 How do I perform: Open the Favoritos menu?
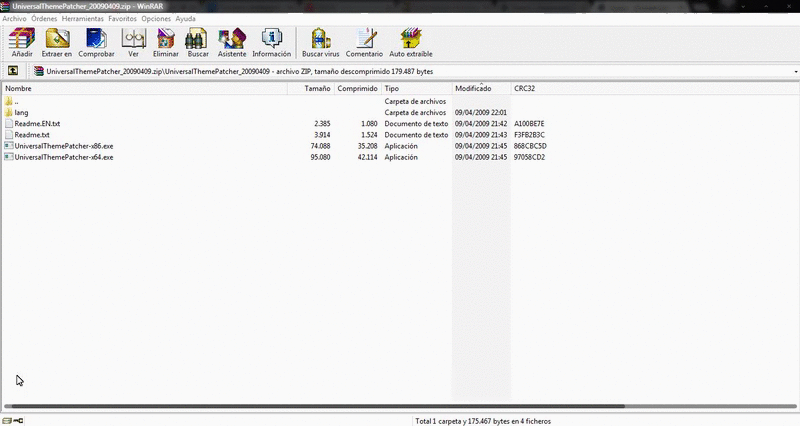pos(122,18)
